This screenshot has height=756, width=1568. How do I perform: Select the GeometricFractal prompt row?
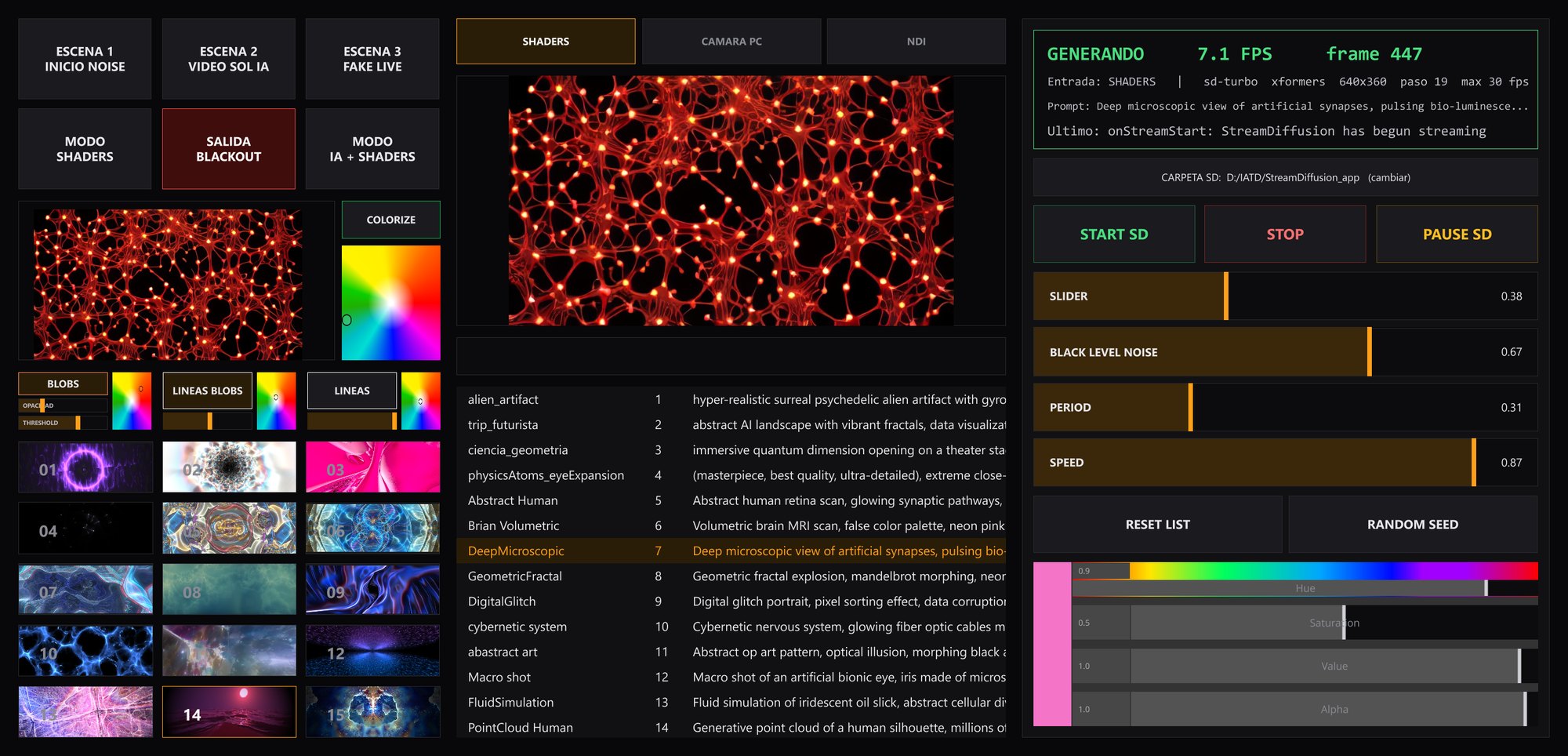(731, 576)
